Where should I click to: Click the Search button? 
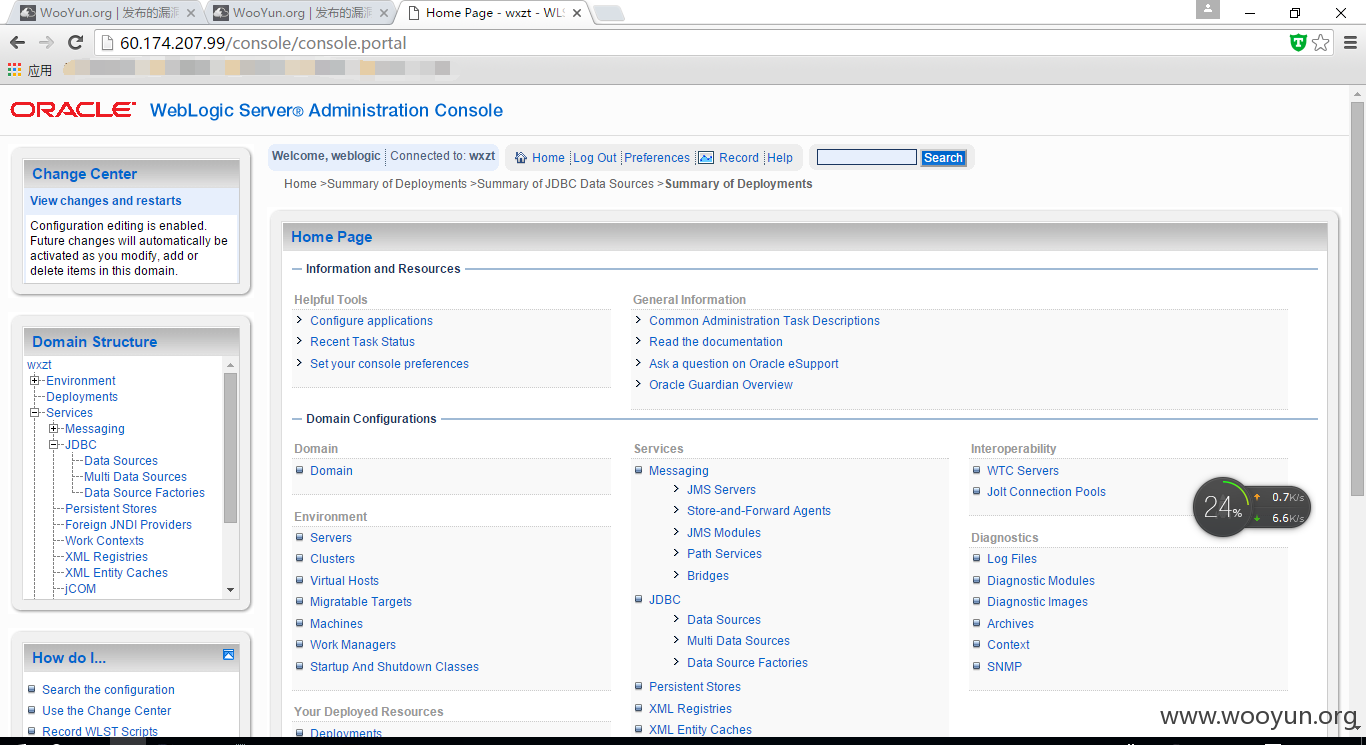click(943, 158)
